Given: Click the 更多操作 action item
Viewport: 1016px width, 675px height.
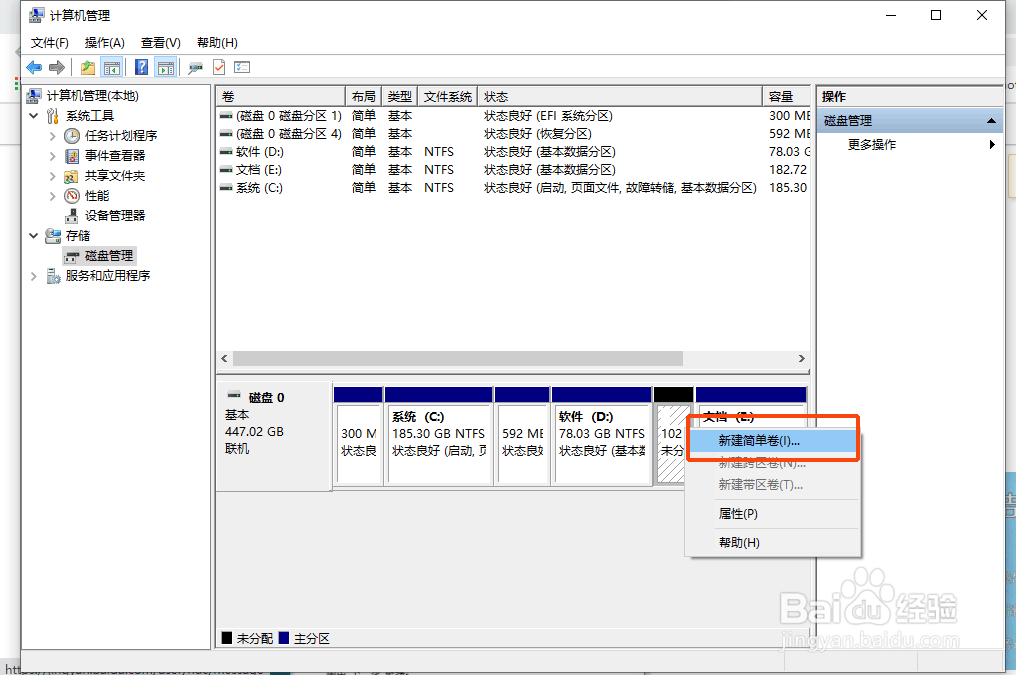Looking at the screenshot, I should coord(872,144).
